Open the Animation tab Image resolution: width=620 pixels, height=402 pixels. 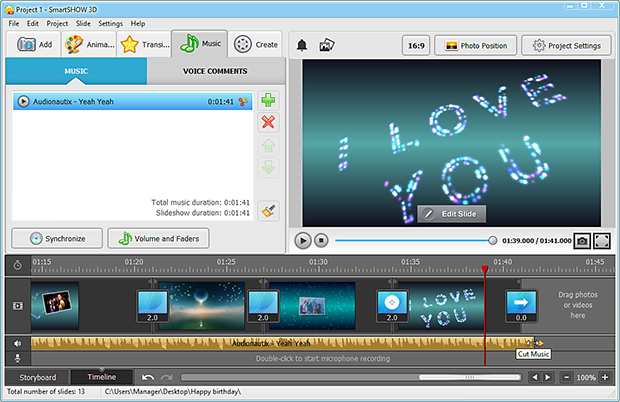coord(89,44)
